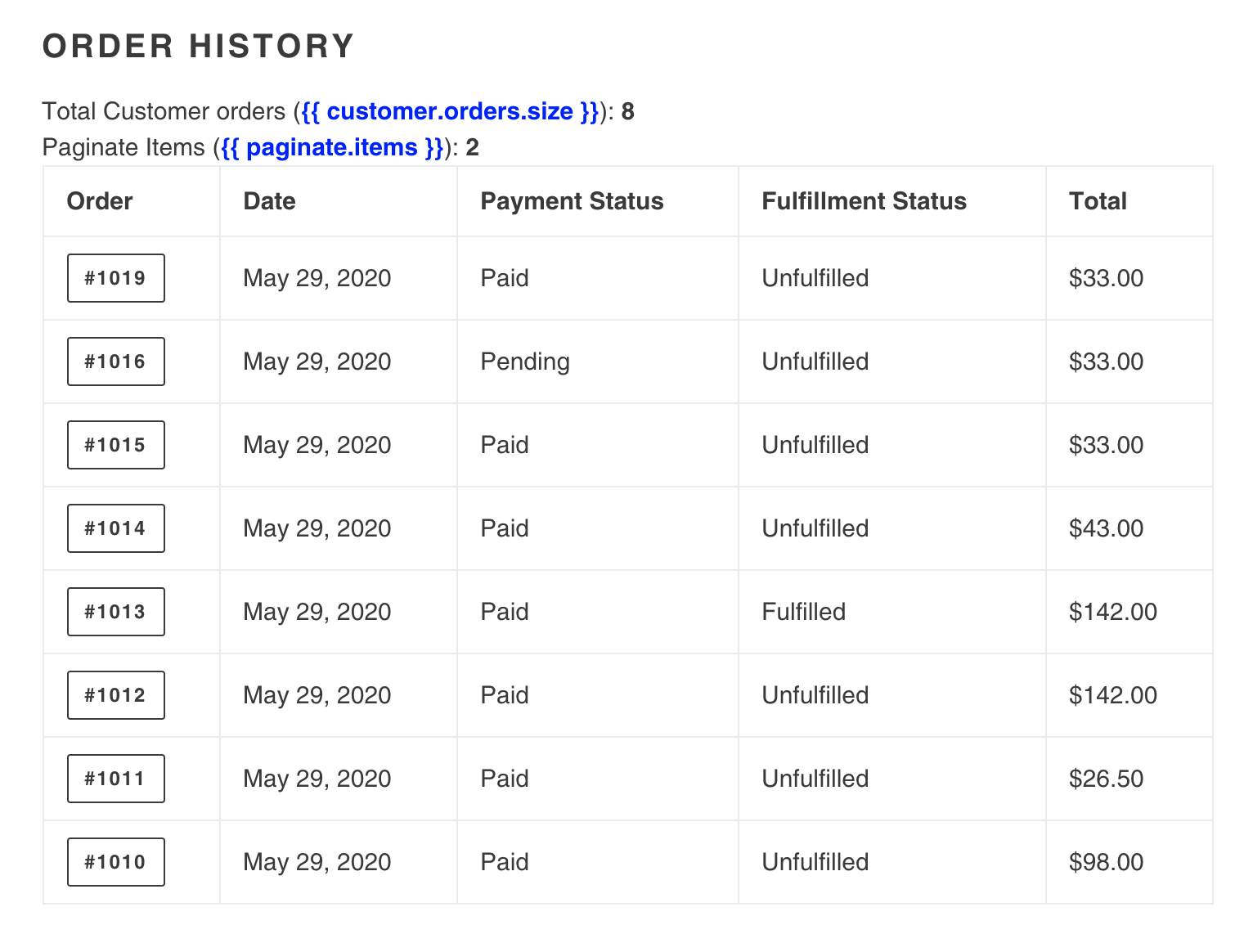Image resolution: width=1235 pixels, height=952 pixels.
Task: Open order #1016
Action: pyautogui.click(x=115, y=361)
